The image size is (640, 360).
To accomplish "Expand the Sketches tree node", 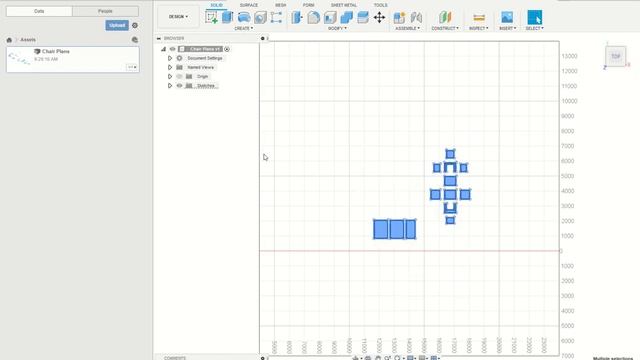I will pyautogui.click(x=170, y=86).
